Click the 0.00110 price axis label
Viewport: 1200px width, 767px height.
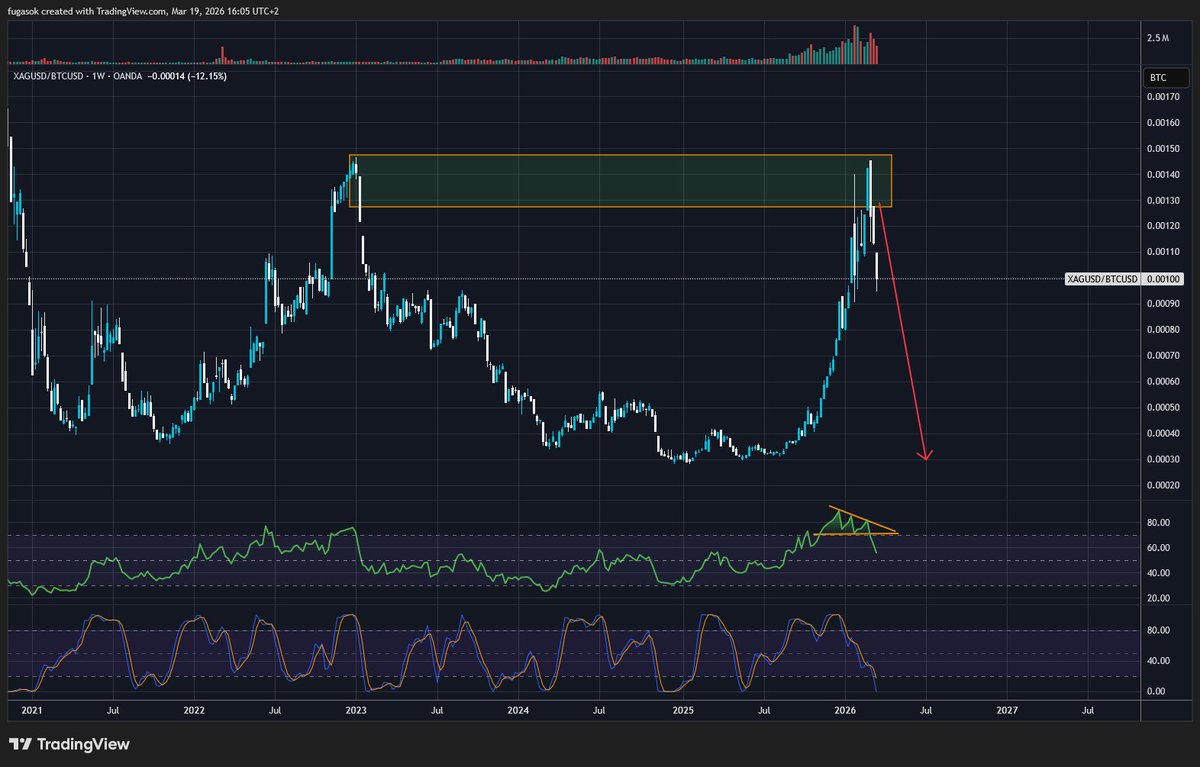tap(1162, 253)
